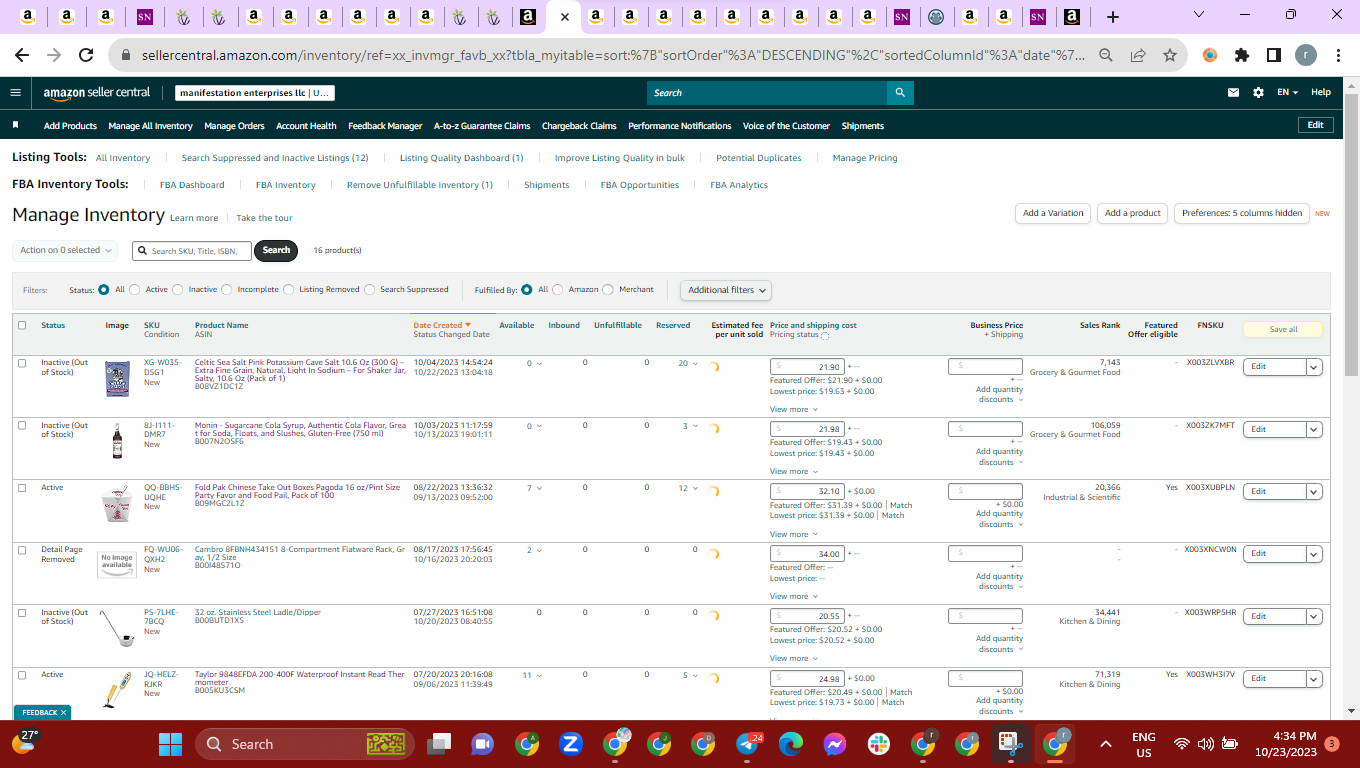Image resolution: width=1360 pixels, height=768 pixels.
Task: Open the Shipments item in top navigation
Action: pyautogui.click(x=863, y=126)
